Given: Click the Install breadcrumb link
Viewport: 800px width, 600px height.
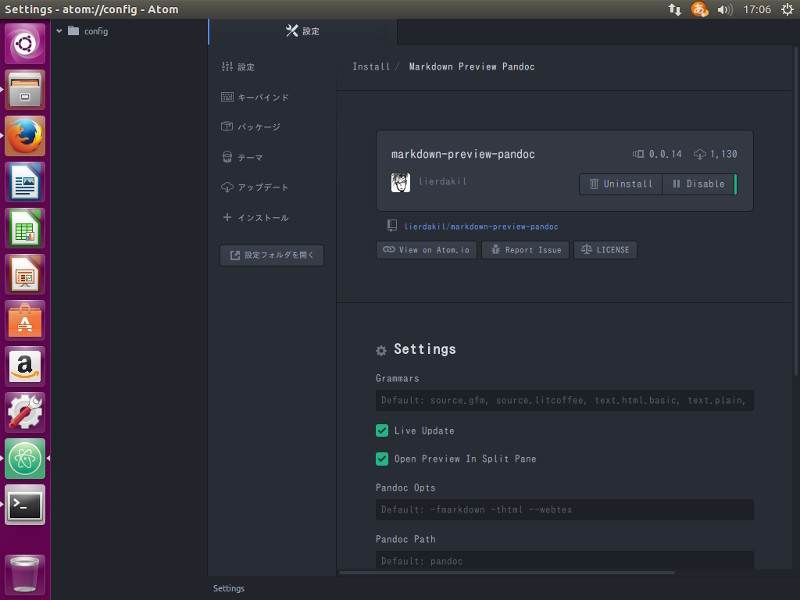Looking at the screenshot, I should pos(371,67).
